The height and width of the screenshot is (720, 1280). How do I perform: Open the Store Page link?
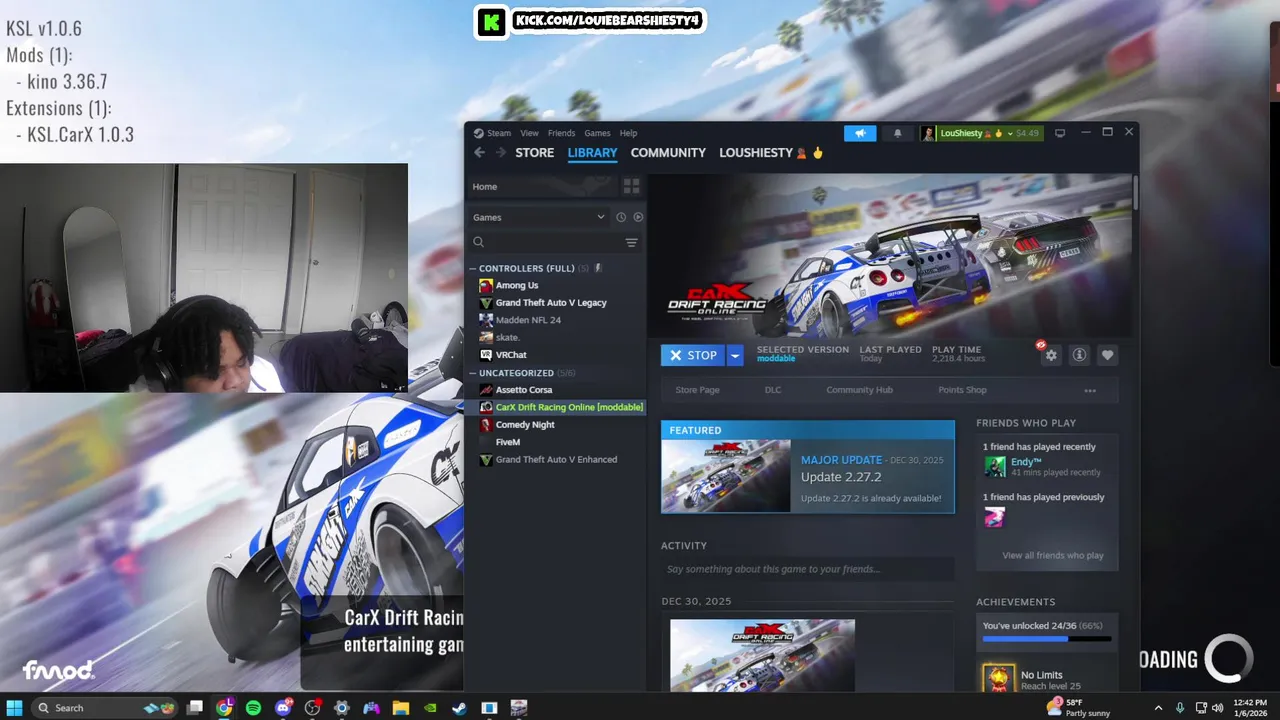pos(697,390)
